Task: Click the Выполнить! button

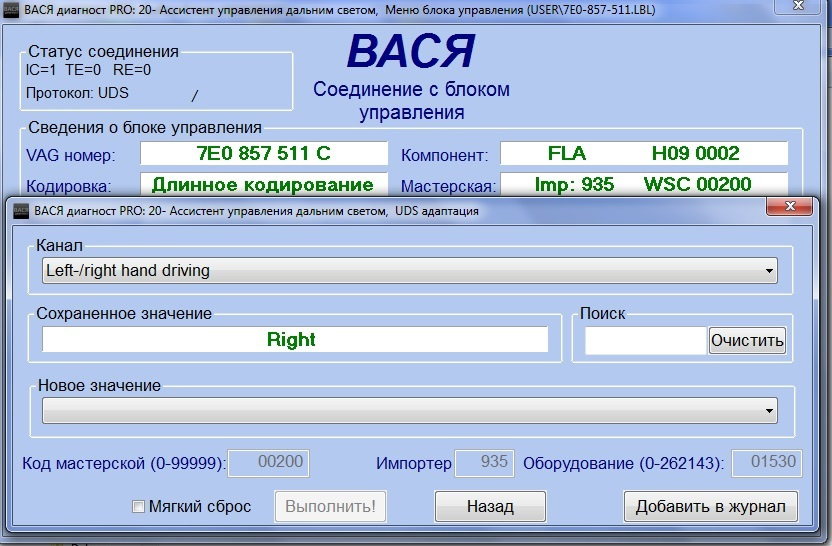Action: [x=330, y=506]
